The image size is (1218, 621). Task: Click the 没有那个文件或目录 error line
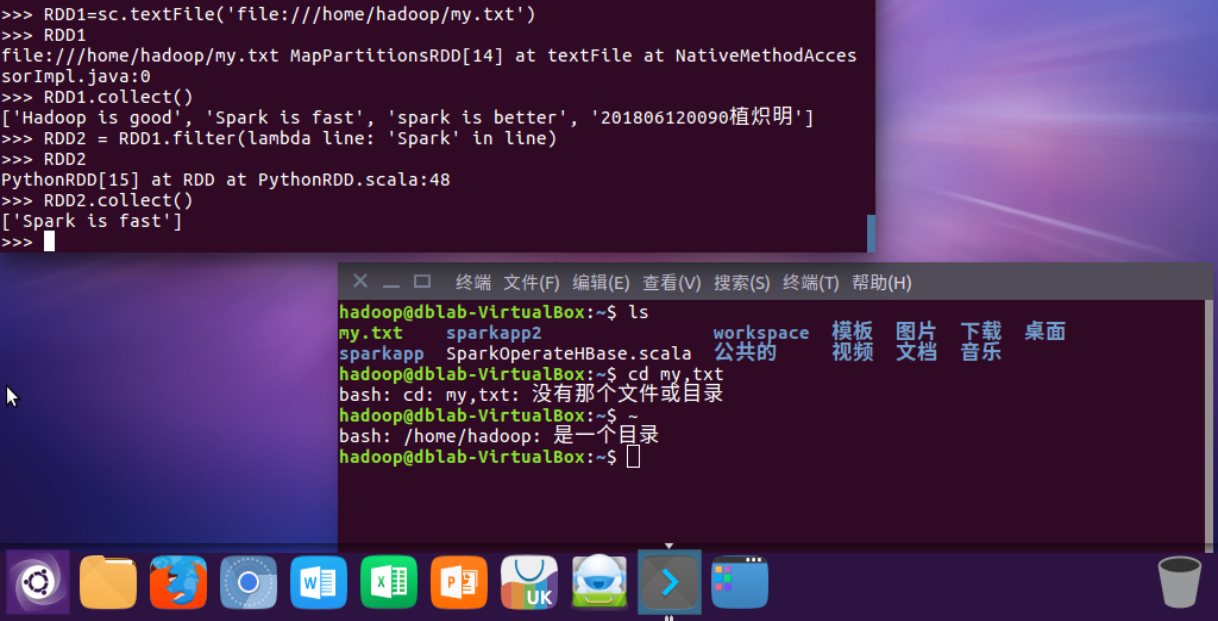531,395
